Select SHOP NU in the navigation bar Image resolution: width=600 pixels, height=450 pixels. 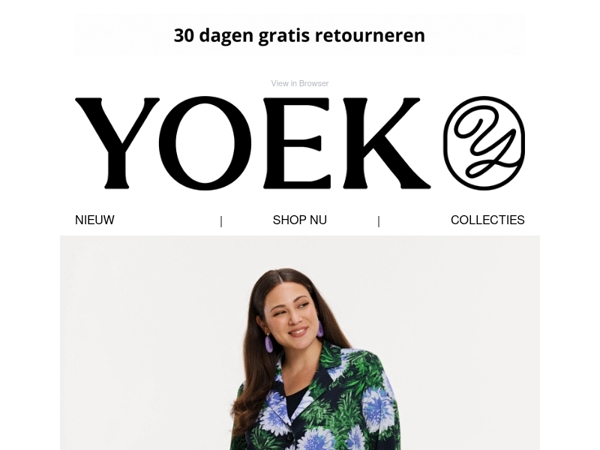point(300,220)
